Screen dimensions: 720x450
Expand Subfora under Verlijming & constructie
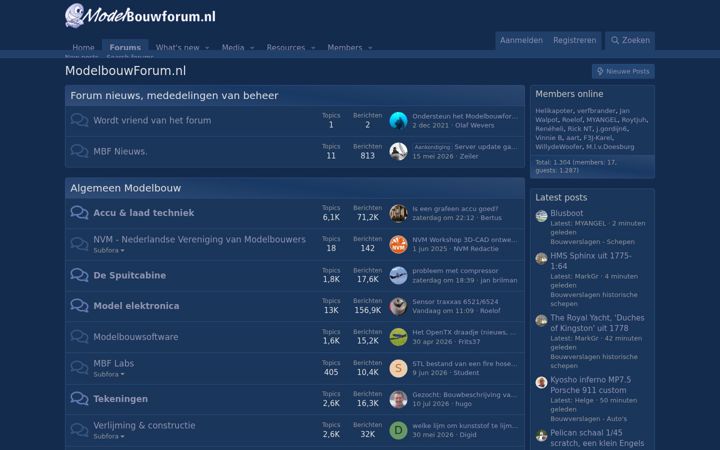pyautogui.click(x=109, y=437)
